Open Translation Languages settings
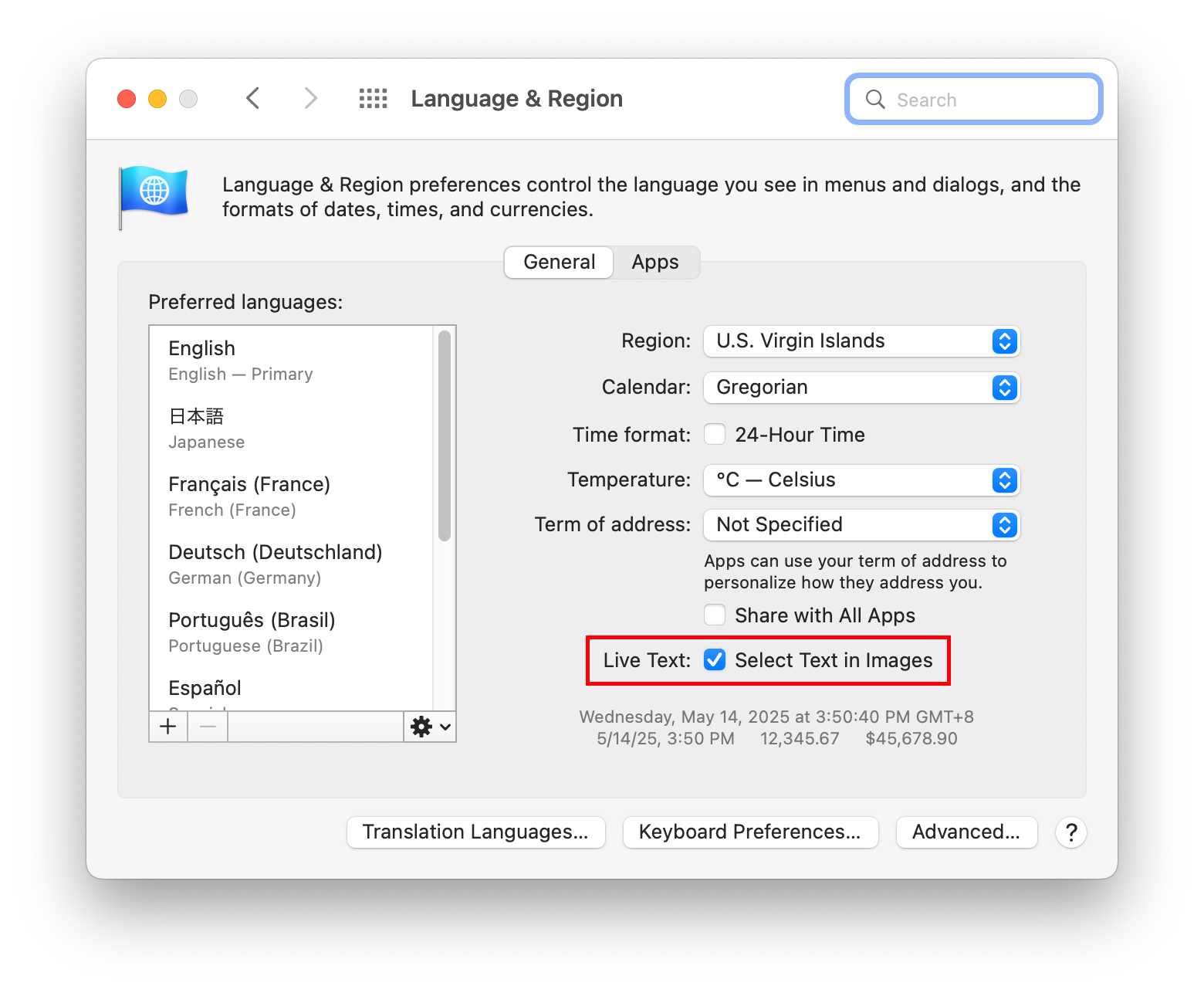This screenshot has height=993, width=1204. click(475, 832)
